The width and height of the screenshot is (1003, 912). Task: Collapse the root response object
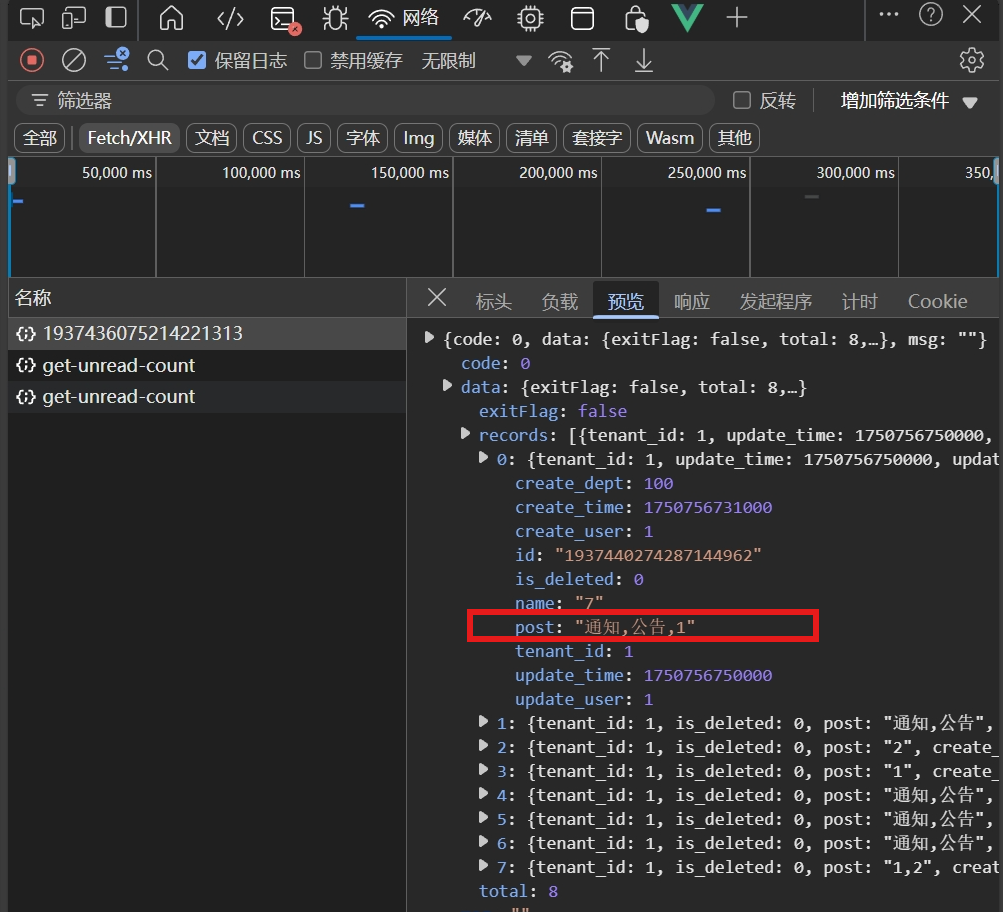pyautogui.click(x=429, y=338)
